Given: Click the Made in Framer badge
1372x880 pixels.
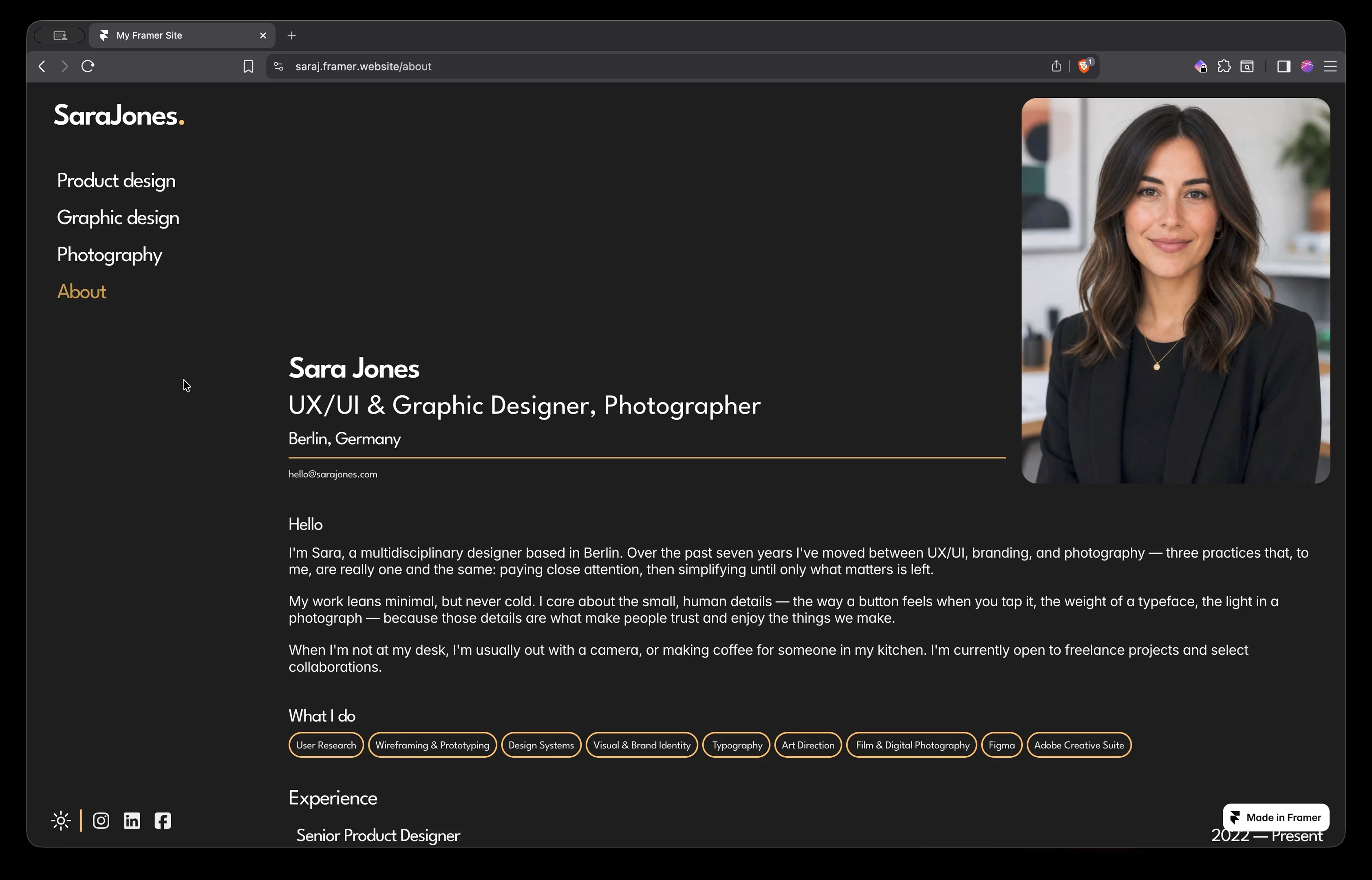Looking at the screenshot, I should point(1276,817).
